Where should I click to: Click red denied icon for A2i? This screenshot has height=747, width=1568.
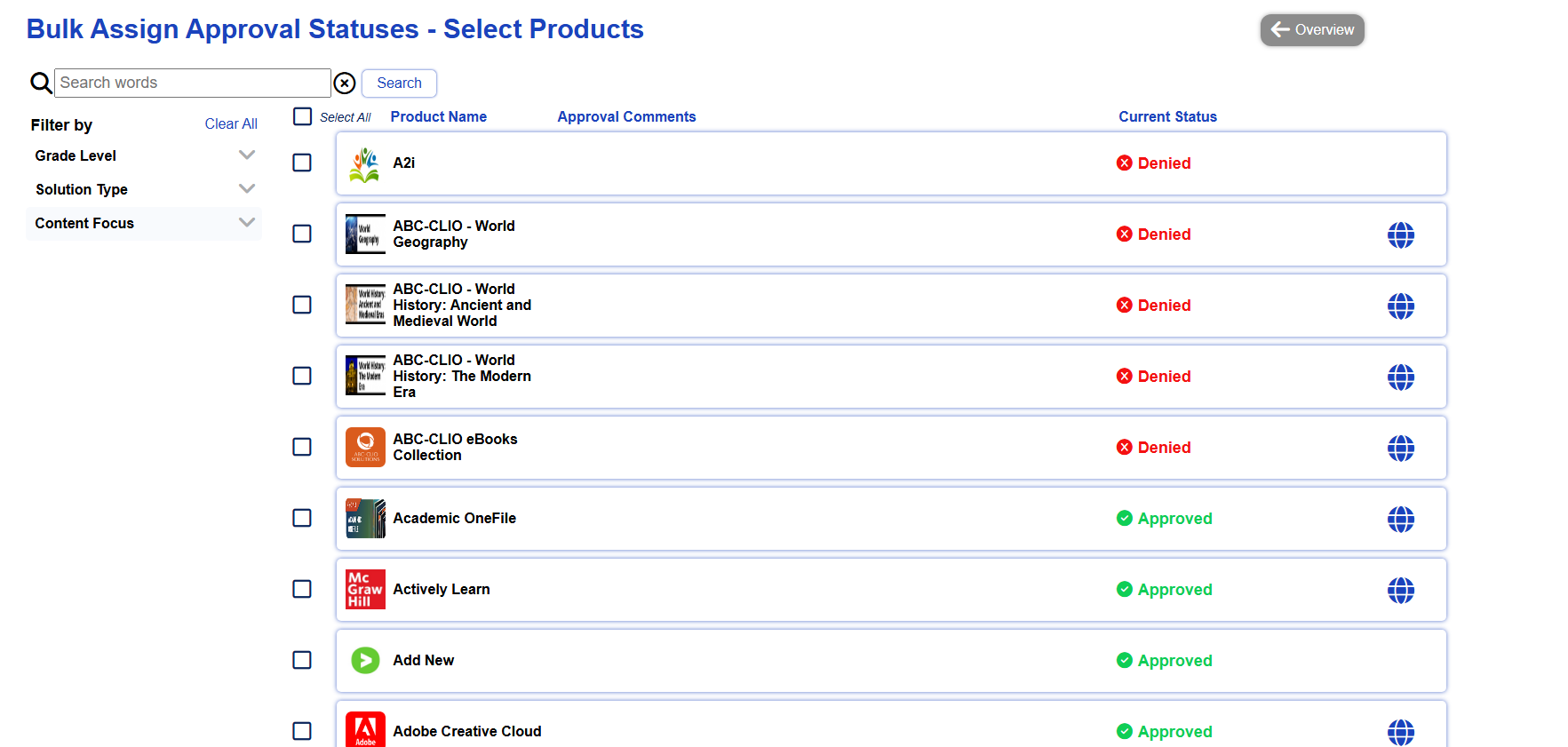point(1125,163)
